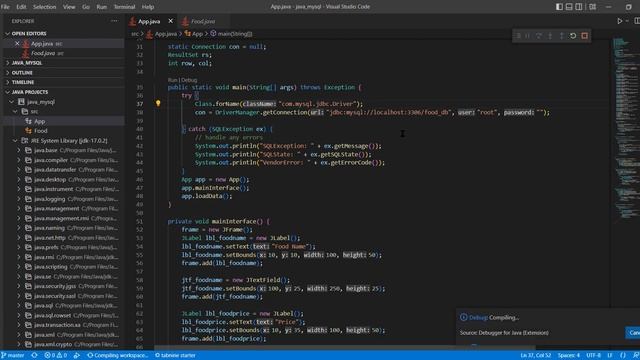Open the Explorer more actions menu

[114, 21]
